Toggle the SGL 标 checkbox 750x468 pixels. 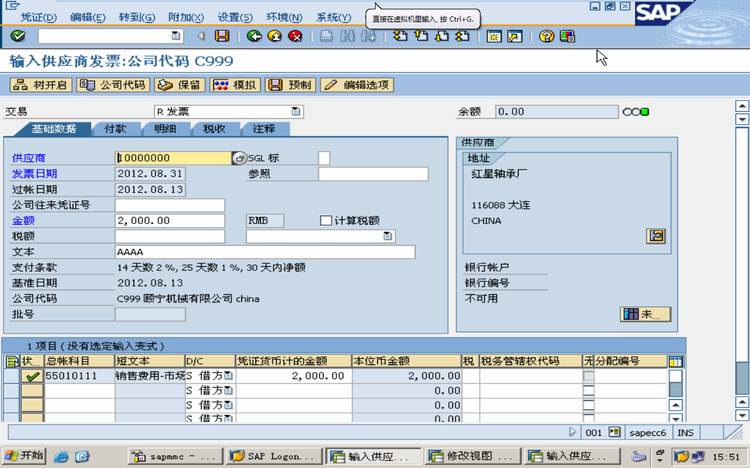tap(324, 158)
